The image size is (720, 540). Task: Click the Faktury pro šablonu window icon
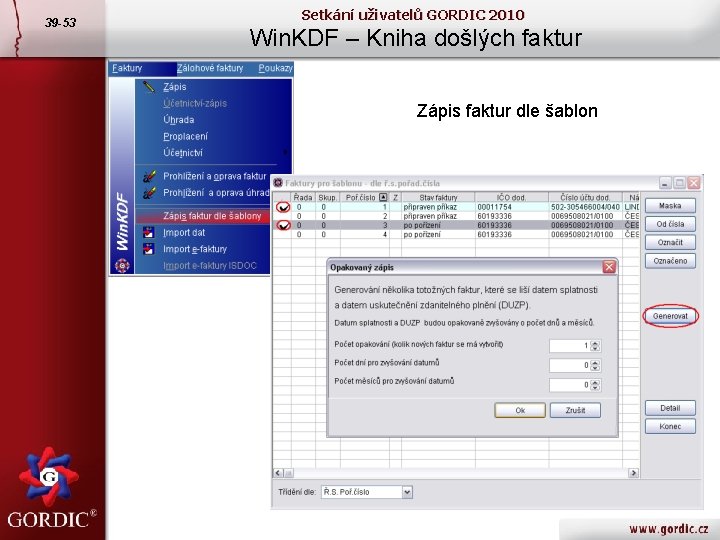pos(278,183)
